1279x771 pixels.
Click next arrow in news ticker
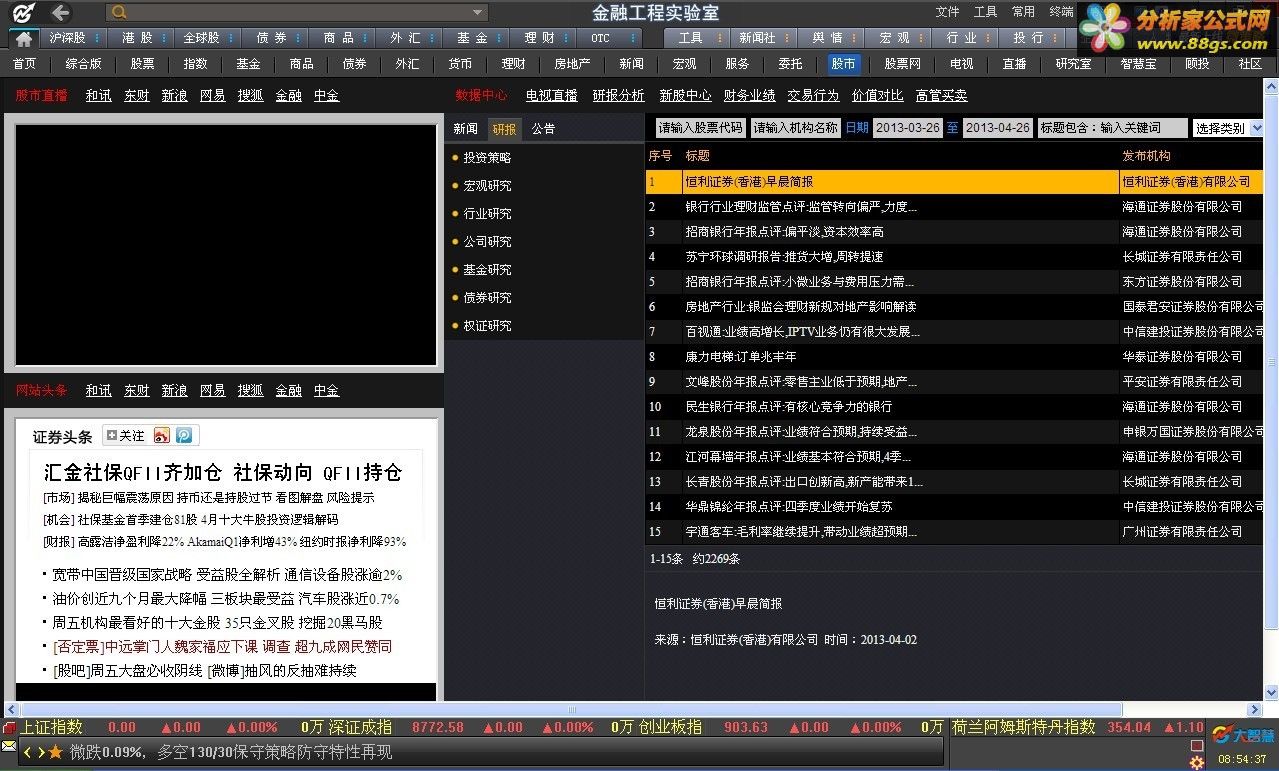pyautogui.click(x=41, y=752)
